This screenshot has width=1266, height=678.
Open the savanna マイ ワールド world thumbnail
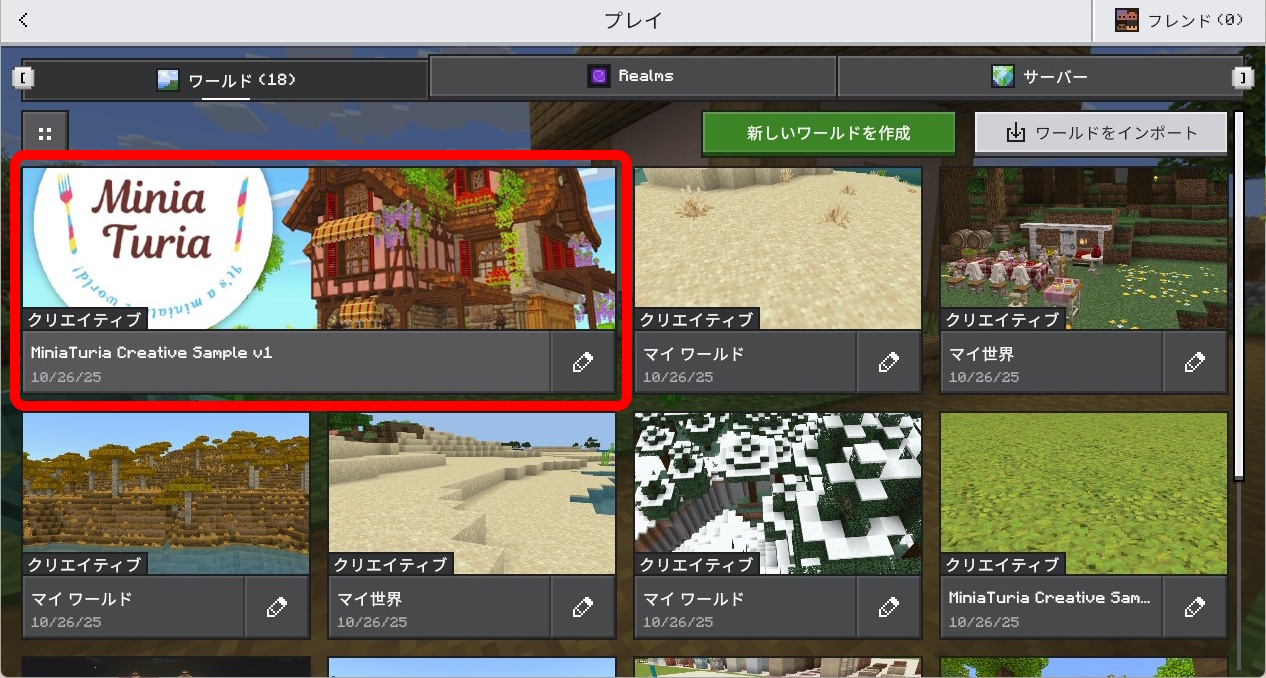coord(166,490)
